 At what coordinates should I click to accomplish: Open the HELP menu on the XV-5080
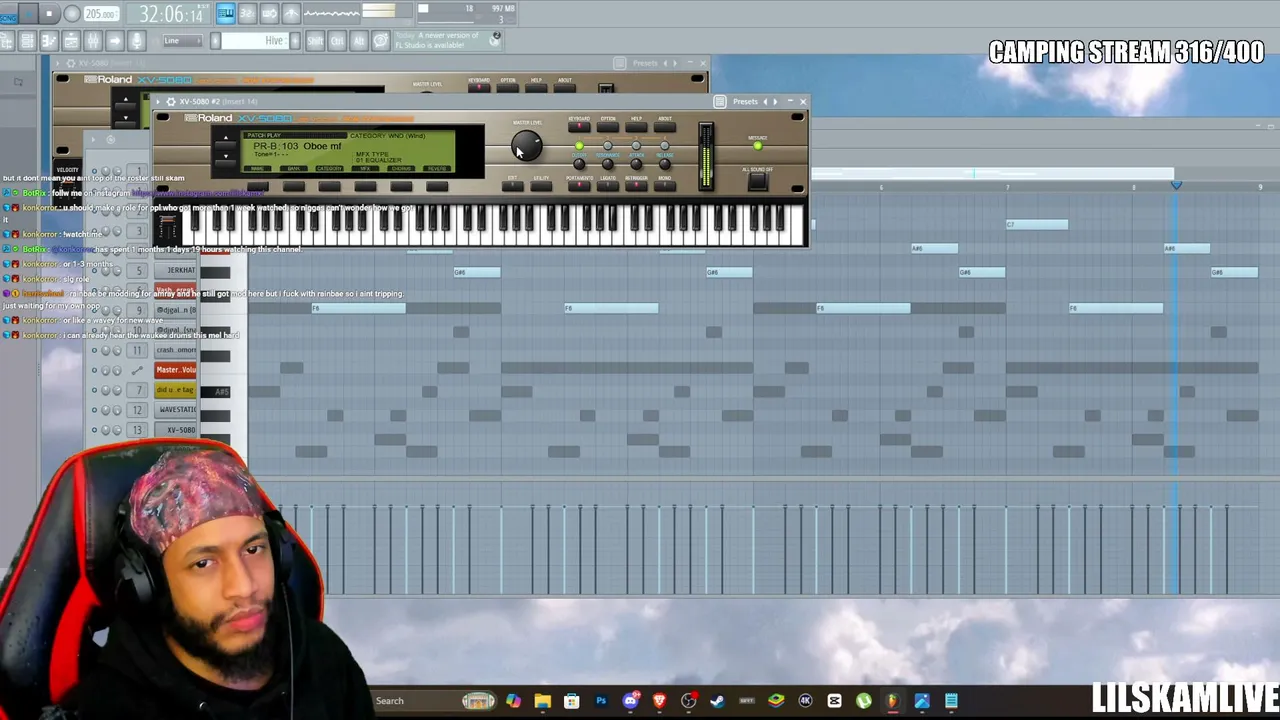(x=636, y=127)
